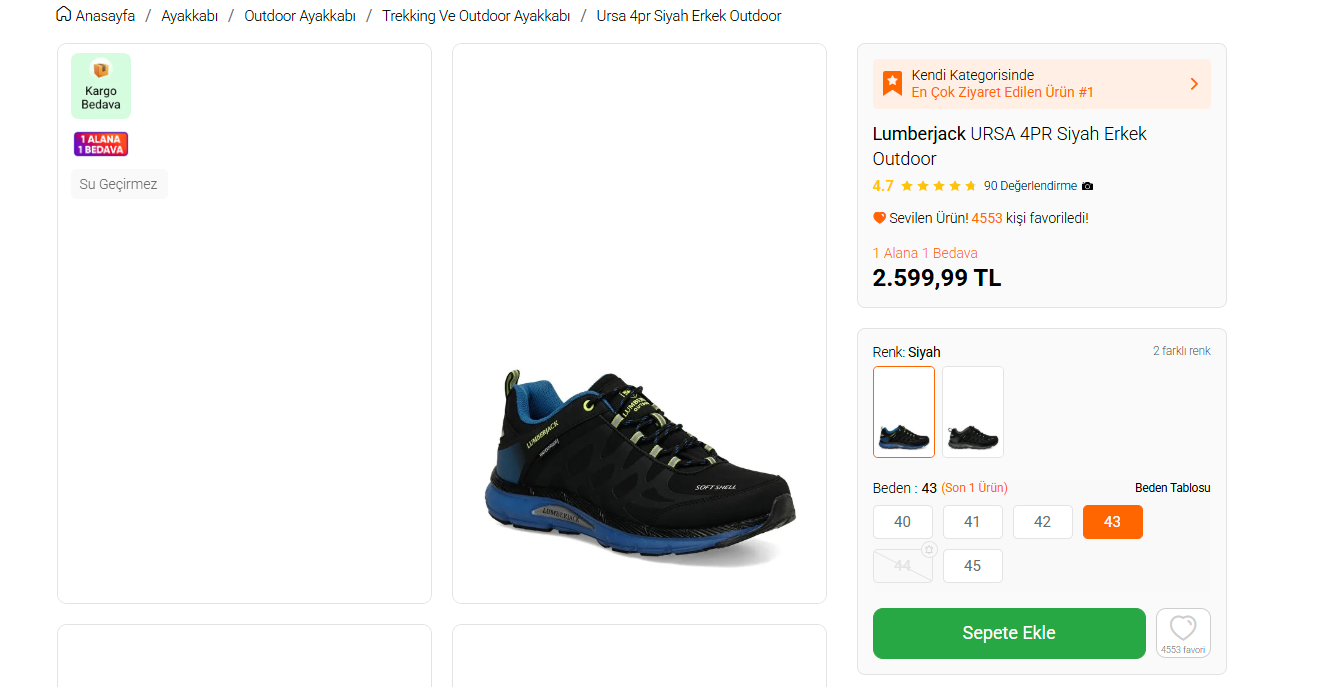Select size 45
Image resolution: width=1324 pixels, height=687 pixels.
[x=972, y=566]
